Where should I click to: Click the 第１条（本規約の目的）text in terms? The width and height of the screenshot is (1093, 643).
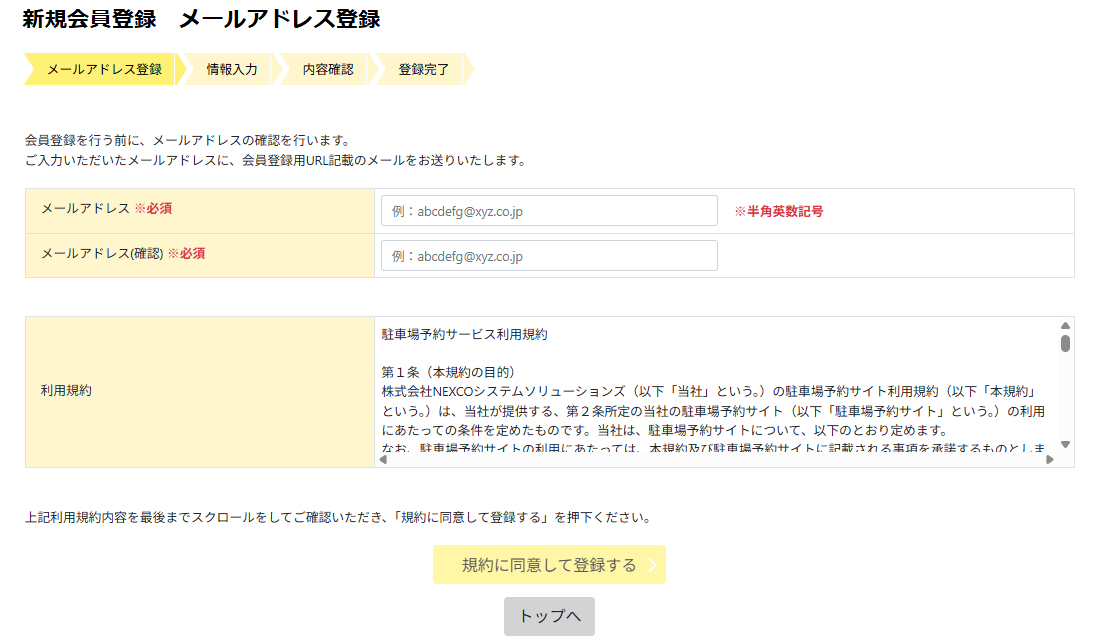pos(448,372)
